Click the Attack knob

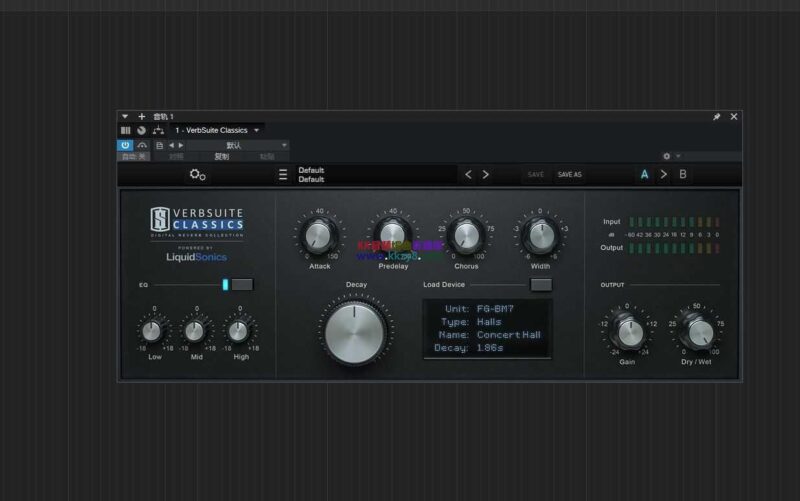(318, 237)
